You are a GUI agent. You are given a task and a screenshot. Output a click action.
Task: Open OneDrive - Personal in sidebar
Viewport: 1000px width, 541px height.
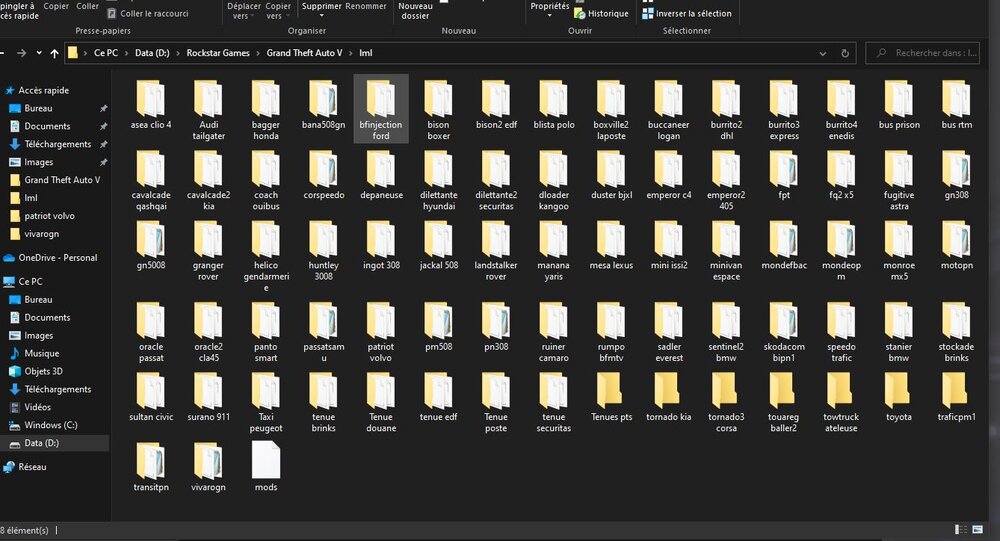pos(57,258)
